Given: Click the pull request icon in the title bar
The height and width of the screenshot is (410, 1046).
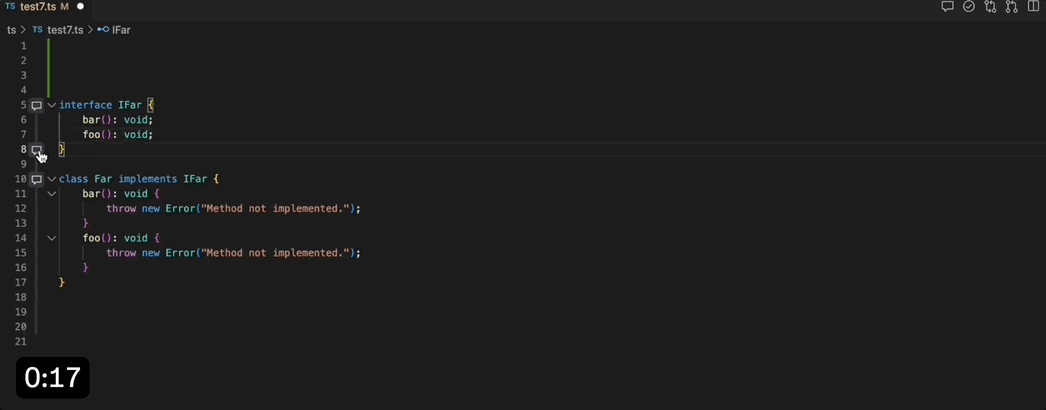Looking at the screenshot, I should tap(1012, 7).
